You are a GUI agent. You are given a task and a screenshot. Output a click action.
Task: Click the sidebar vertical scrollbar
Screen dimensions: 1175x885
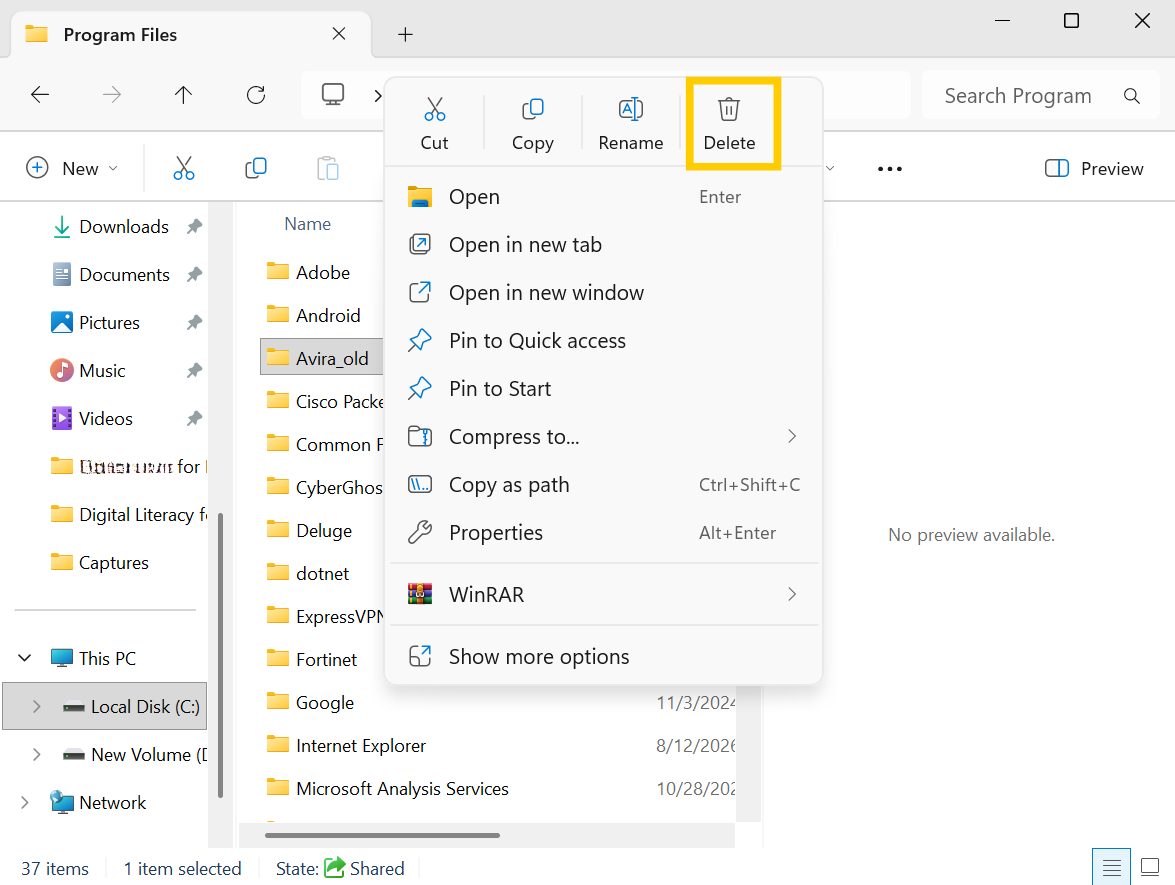pyautogui.click(x=220, y=656)
